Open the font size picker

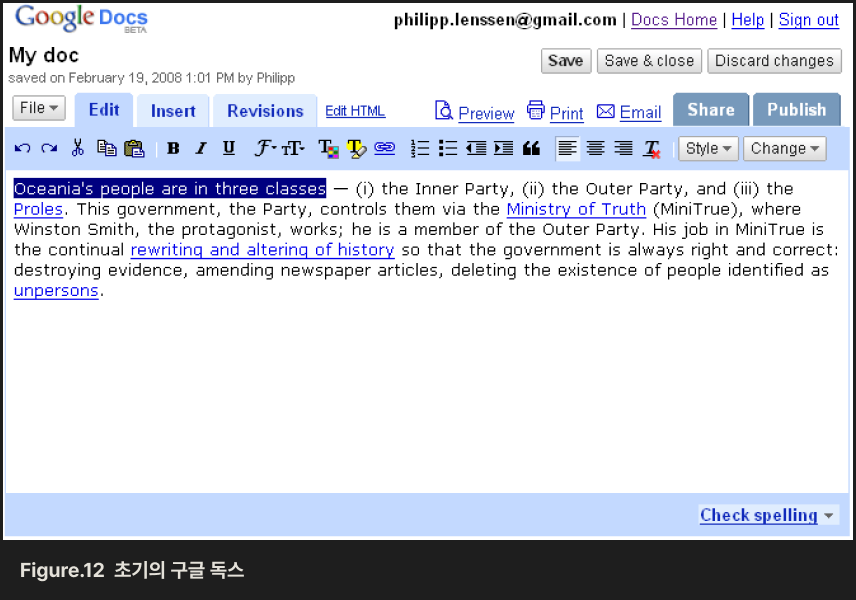tap(293, 148)
